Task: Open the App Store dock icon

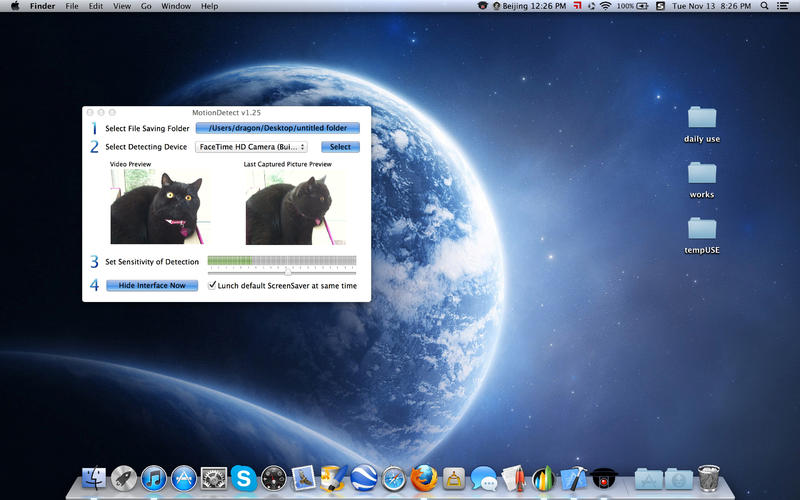Action: pos(184,479)
